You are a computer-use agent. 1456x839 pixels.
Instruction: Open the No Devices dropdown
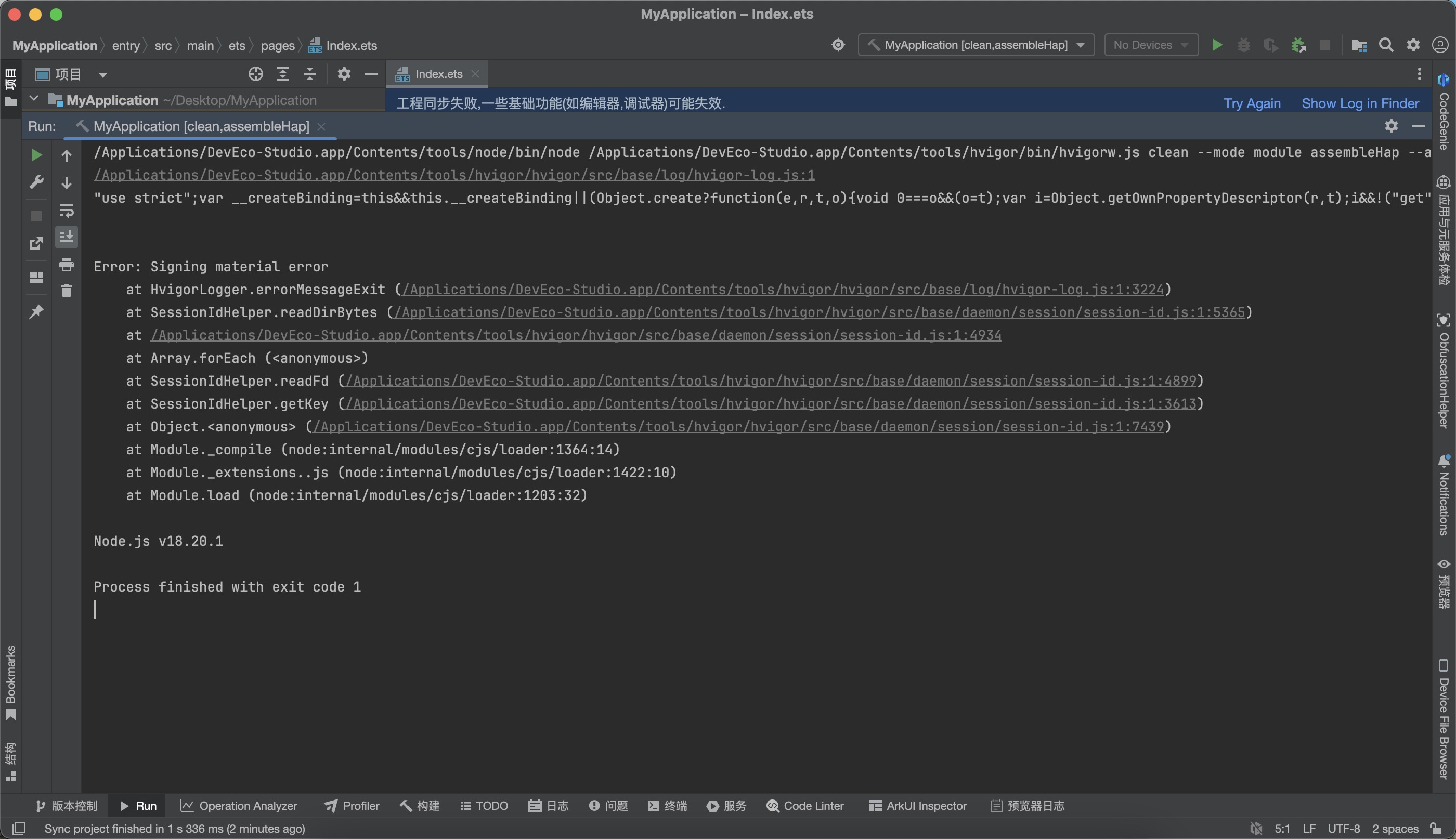click(x=1151, y=45)
